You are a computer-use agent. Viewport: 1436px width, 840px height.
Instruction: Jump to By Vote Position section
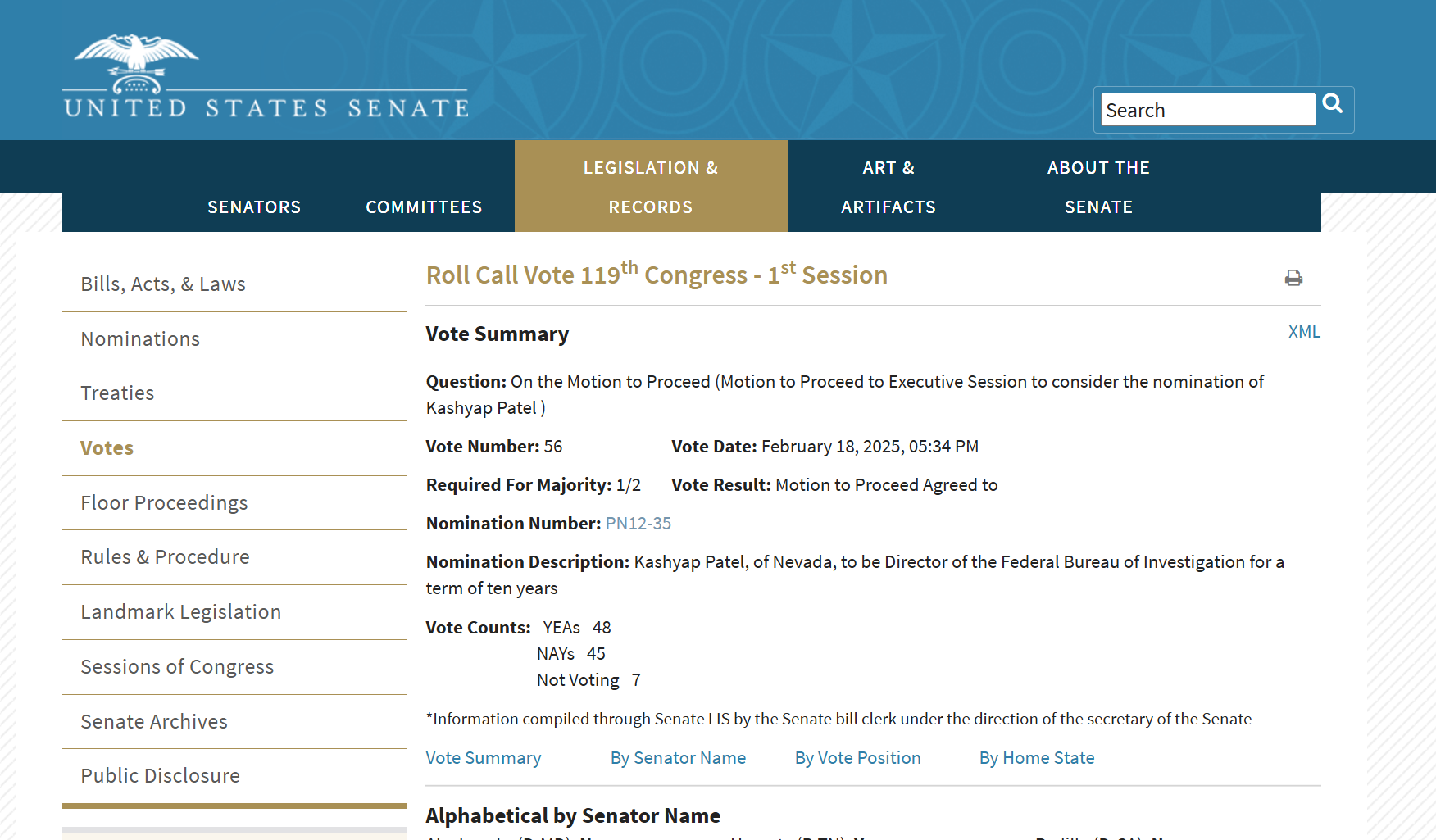tap(857, 758)
